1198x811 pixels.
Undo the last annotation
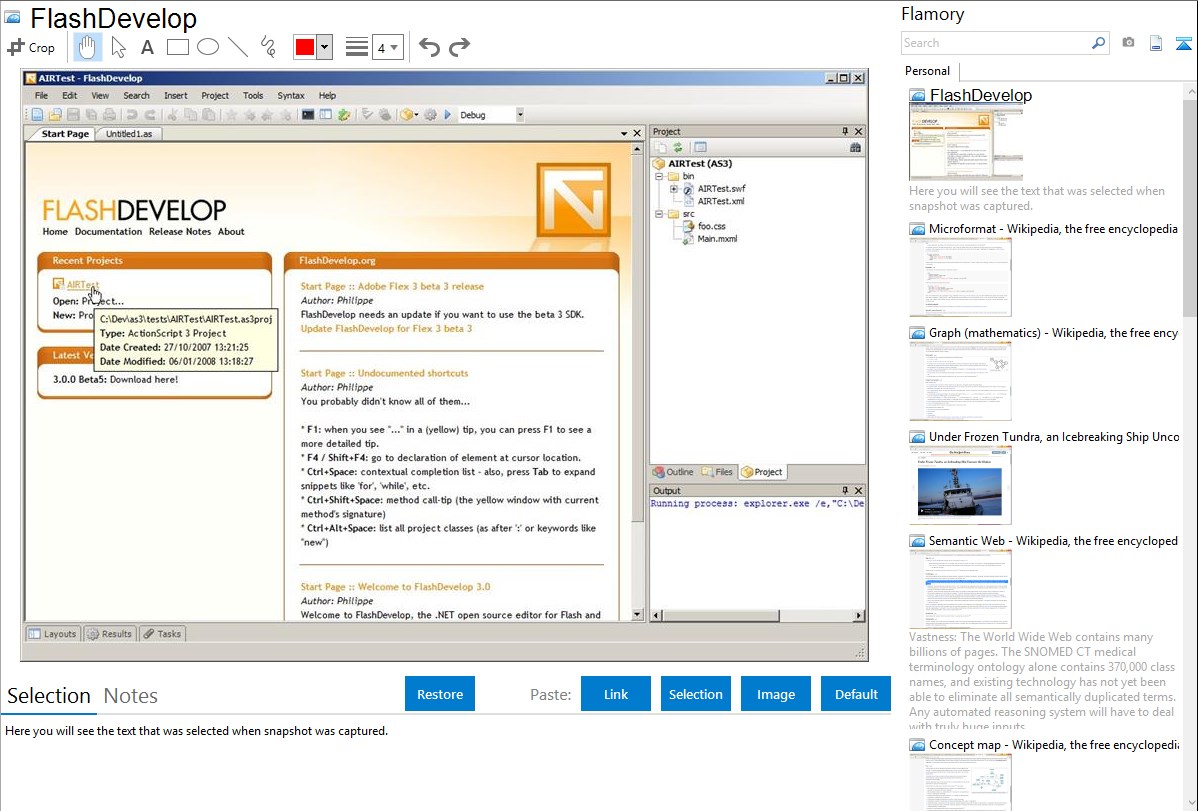[429, 47]
